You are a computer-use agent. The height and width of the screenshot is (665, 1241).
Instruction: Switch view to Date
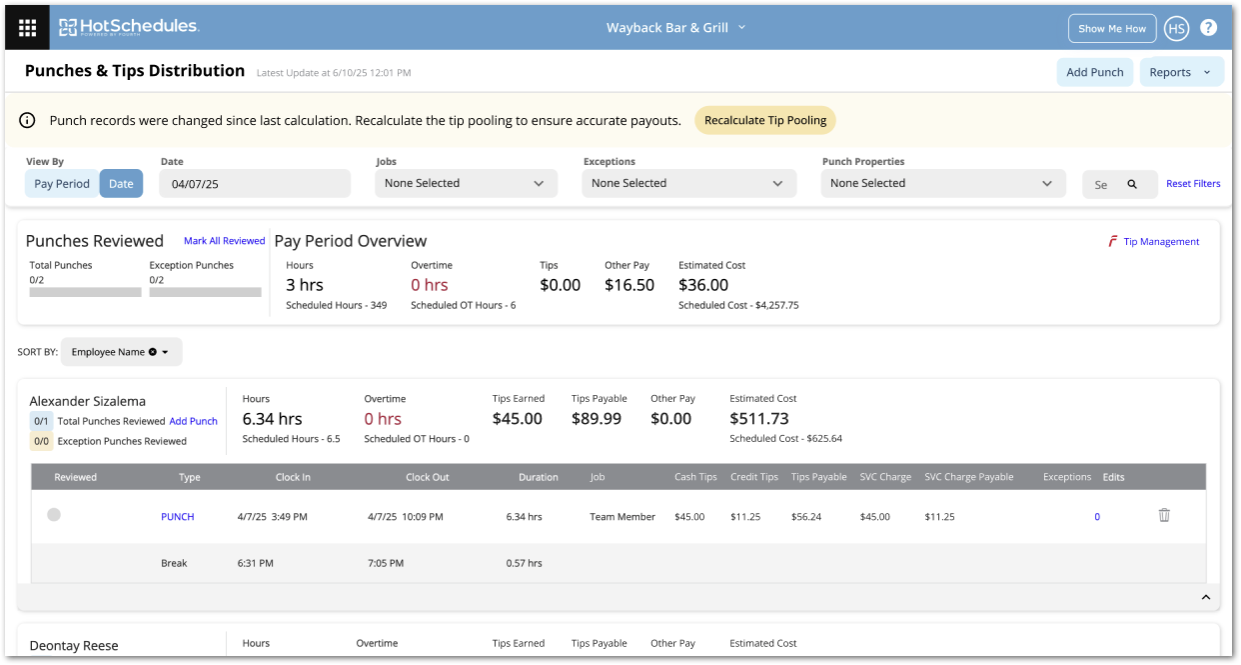(x=121, y=184)
